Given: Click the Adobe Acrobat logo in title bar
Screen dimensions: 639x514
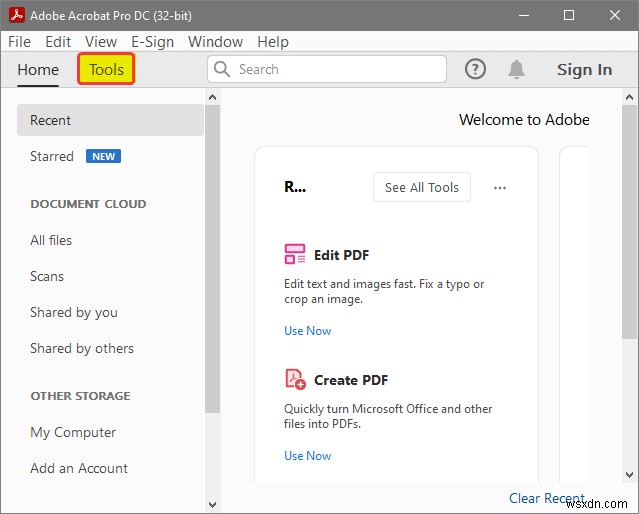Looking at the screenshot, I should pyautogui.click(x=17, y=15).
